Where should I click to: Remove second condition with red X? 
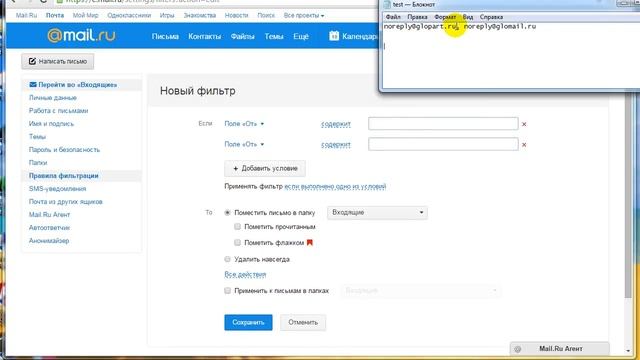524,145
